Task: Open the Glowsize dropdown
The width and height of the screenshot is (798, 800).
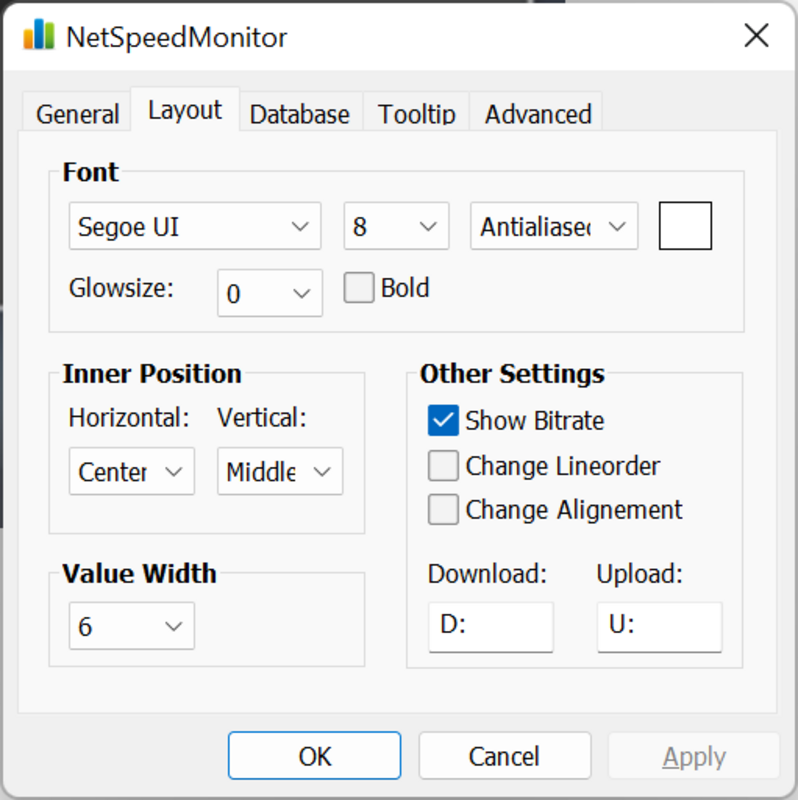Action: (x=270, y=293)
